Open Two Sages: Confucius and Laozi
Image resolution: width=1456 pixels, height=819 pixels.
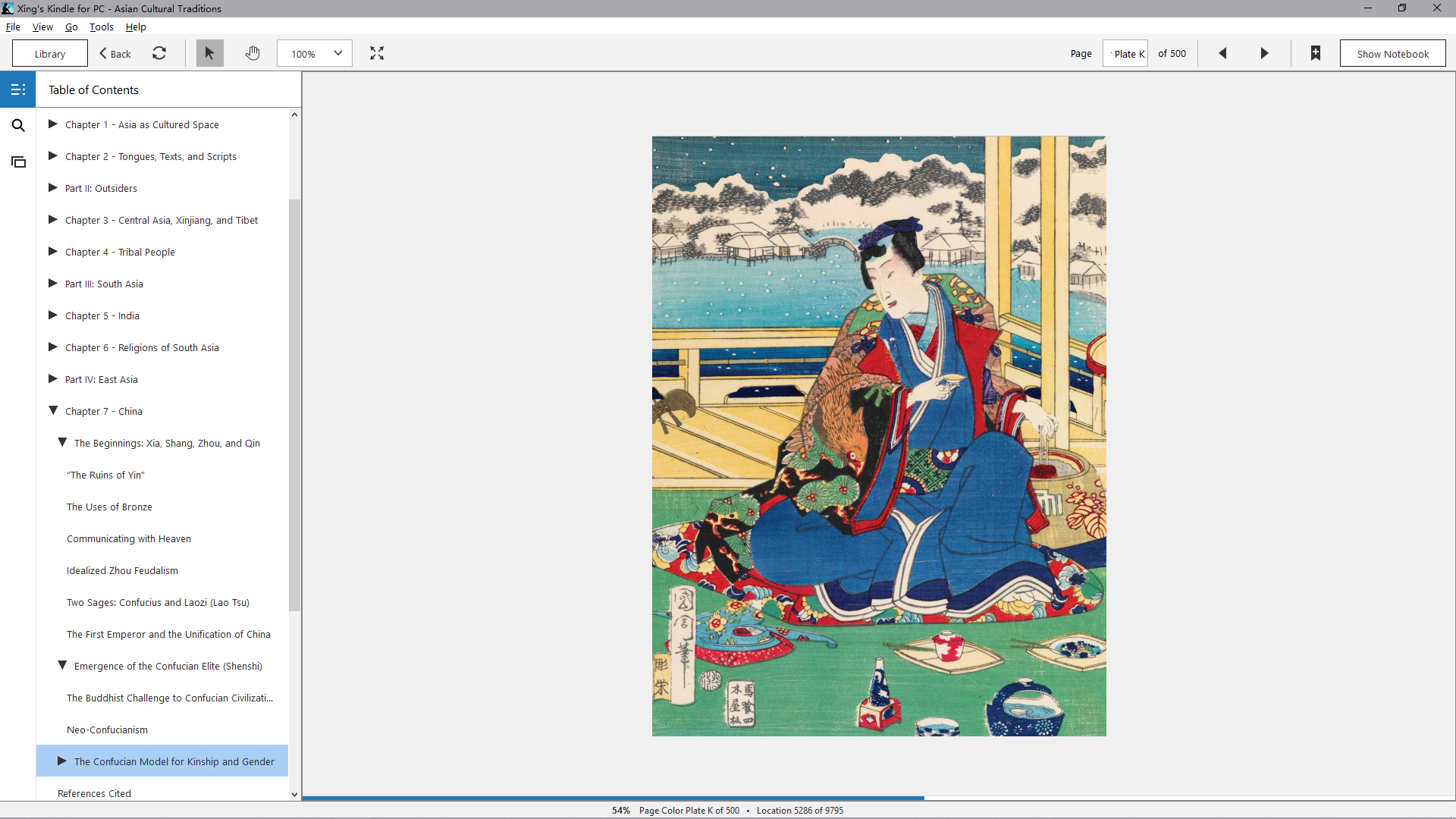click(x=158, y=602)
